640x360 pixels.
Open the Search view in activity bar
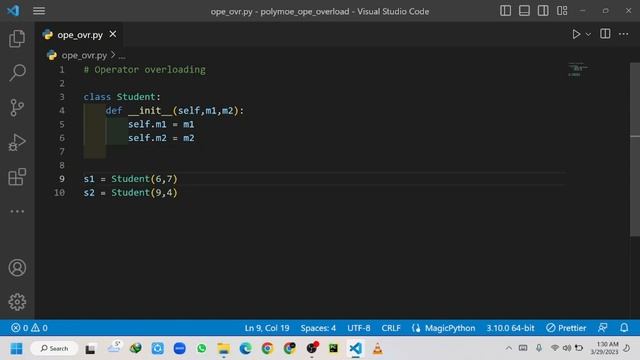(x=17, y=73)
